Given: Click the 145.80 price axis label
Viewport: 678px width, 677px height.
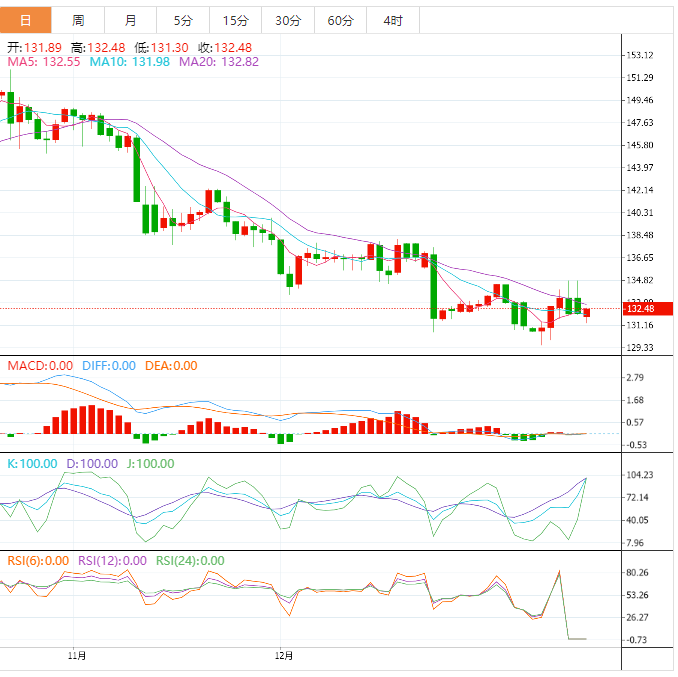Looking at the screenshot, I should pos(640,145).
